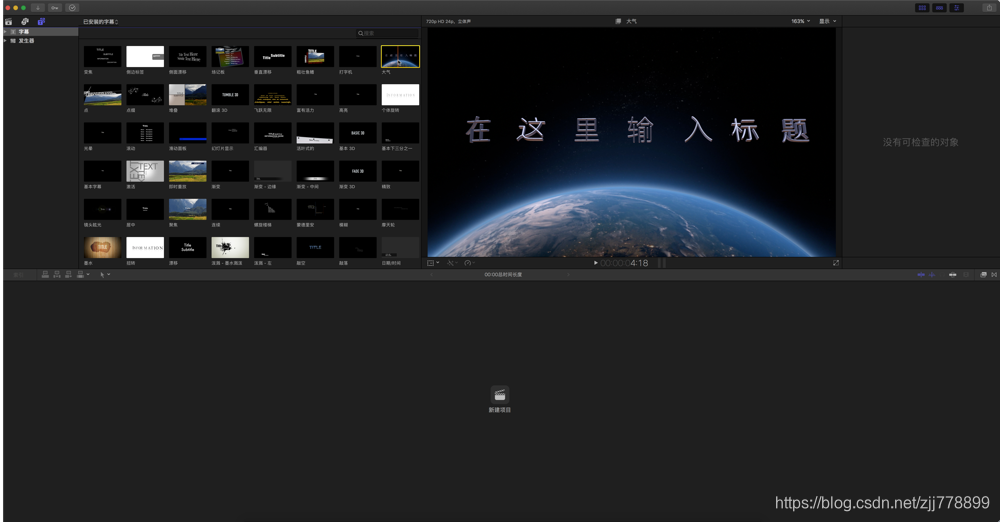Click the 新建项目 new project button
This screenshot has height=522, width=1000.
(x=500, y=399)
